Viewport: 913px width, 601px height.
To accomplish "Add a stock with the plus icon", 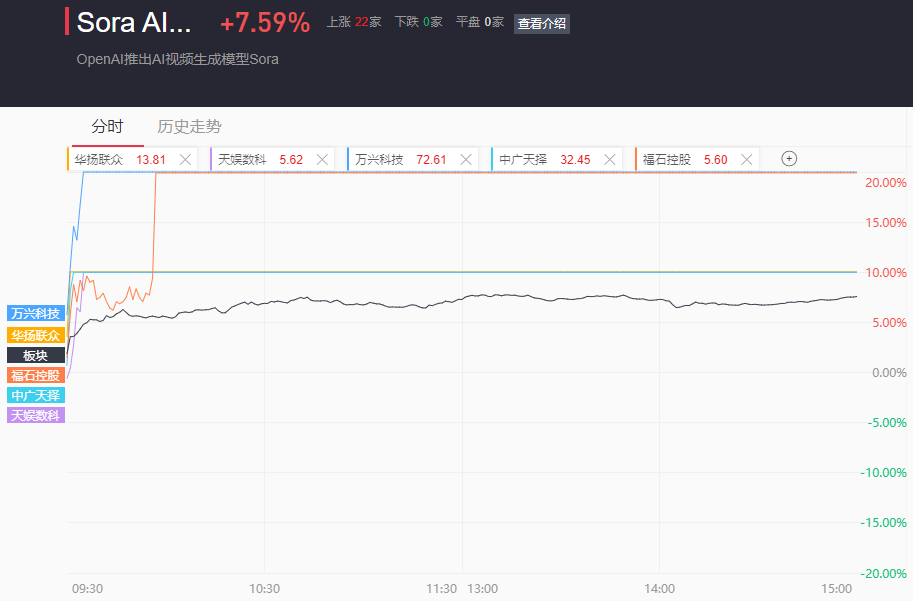I will coord(789,158).
